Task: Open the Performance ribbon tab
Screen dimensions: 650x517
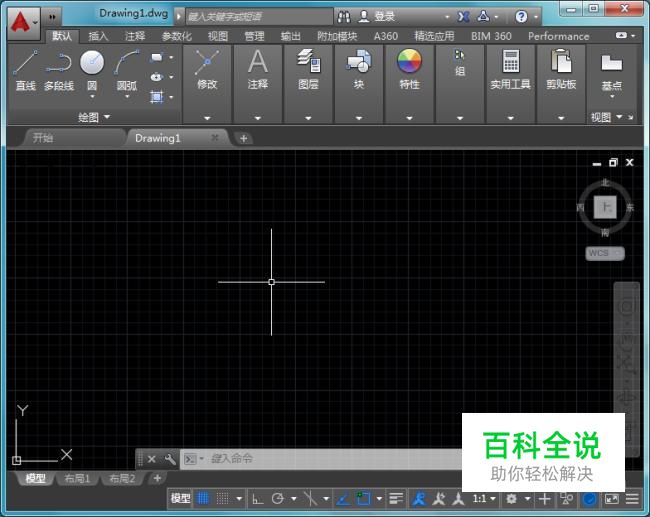Action: coord(558,36)
